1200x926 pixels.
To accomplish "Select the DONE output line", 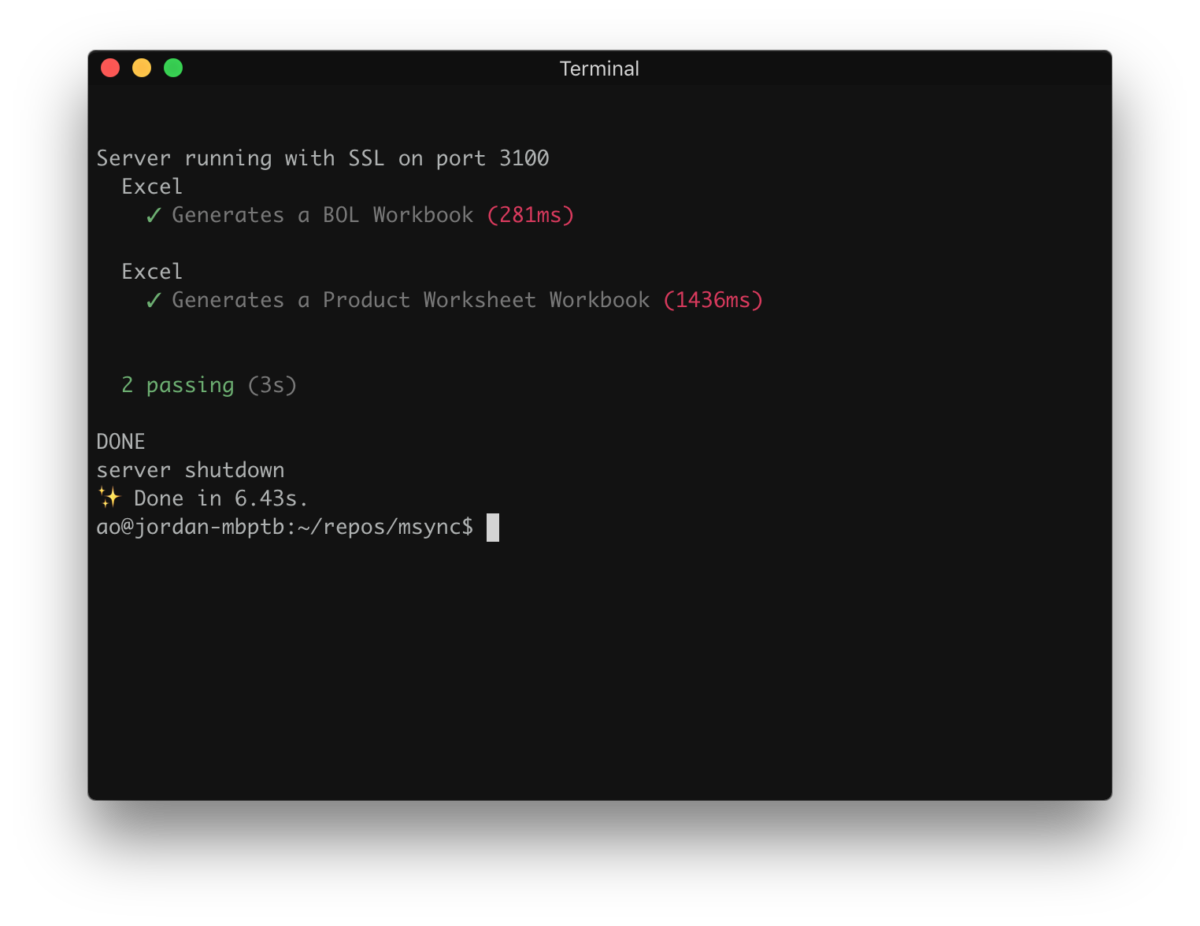I will click(x=120, y=441).
